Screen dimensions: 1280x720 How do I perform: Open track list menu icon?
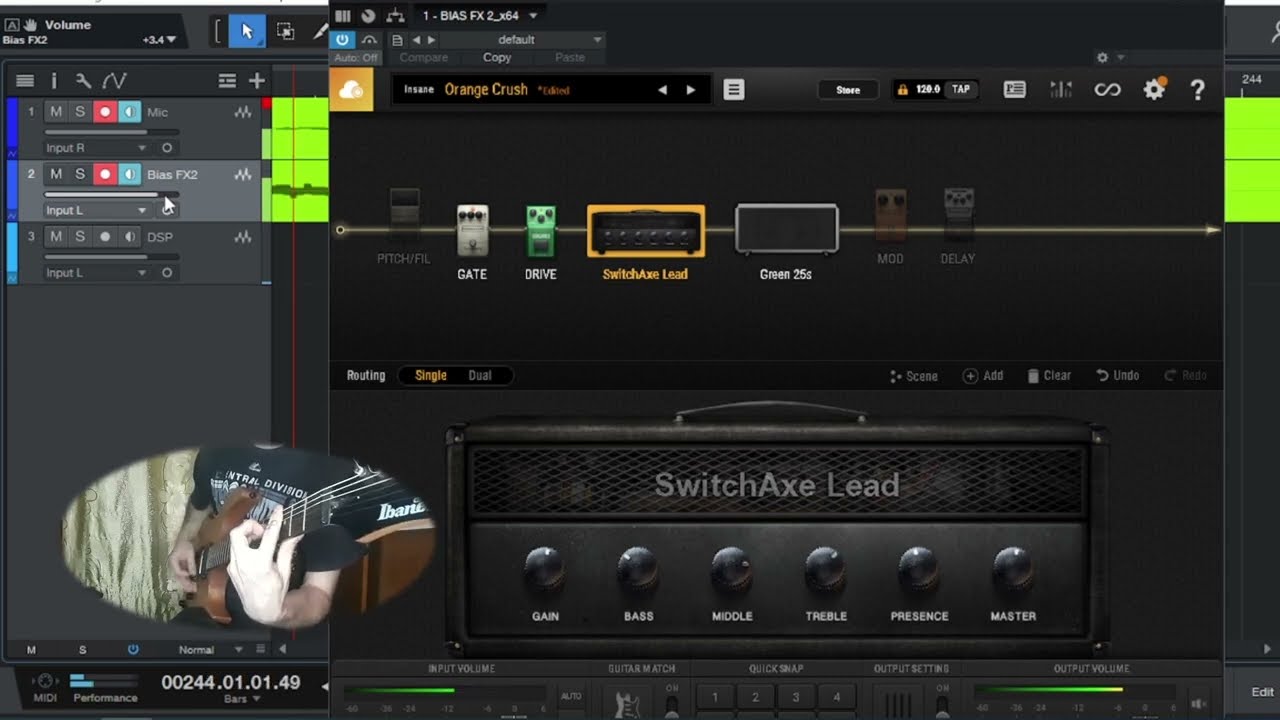(25, 81)
